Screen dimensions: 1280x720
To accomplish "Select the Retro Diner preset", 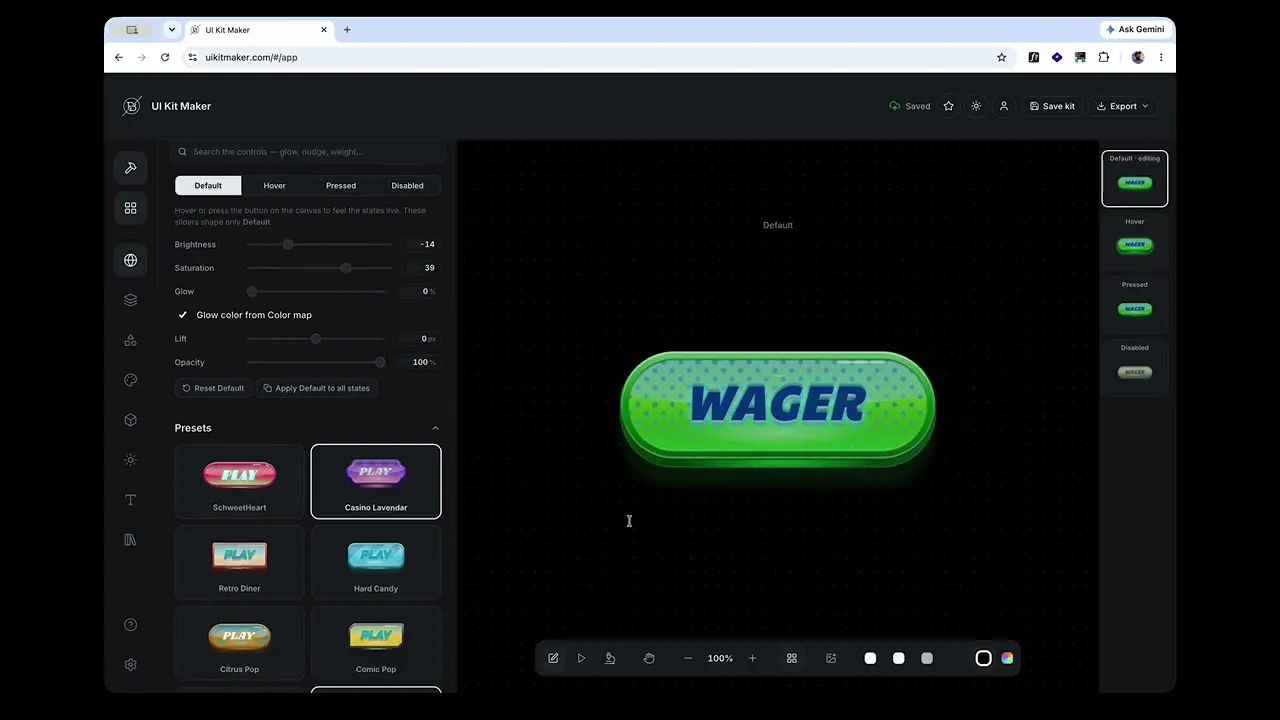I will 240,562.
